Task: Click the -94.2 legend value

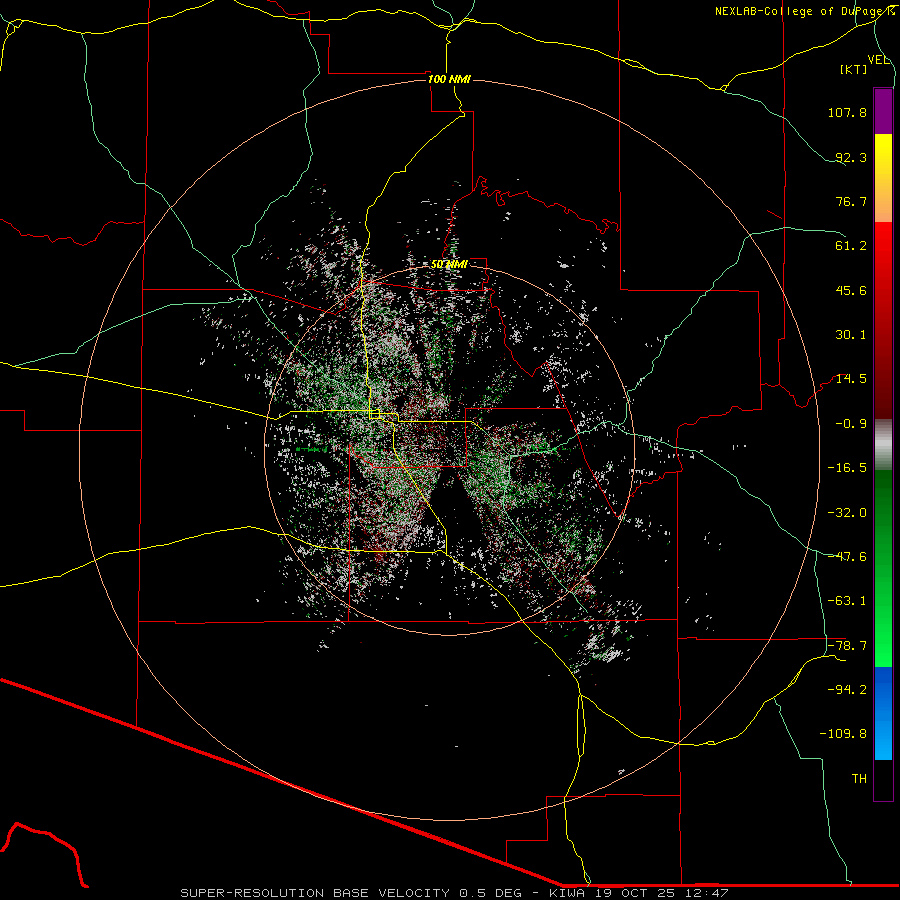Action: coord(847,689)
